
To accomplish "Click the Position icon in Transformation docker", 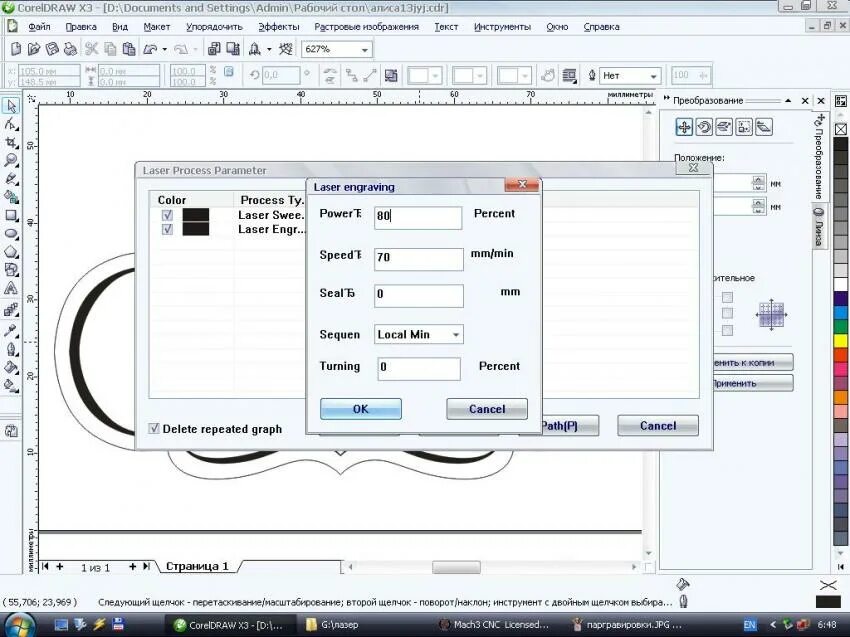I will (684, 127).
